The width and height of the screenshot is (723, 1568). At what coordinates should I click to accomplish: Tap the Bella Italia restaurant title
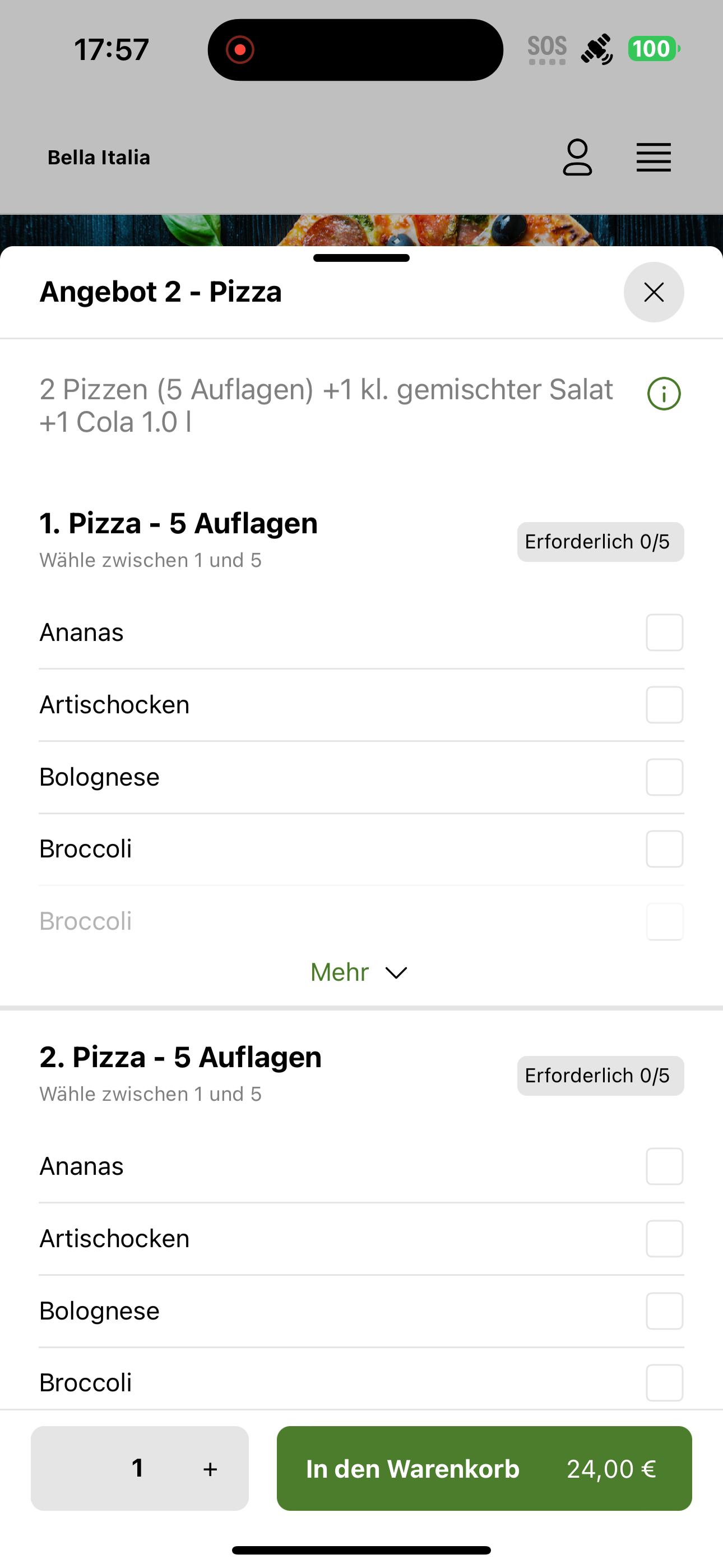coord(99,158)
